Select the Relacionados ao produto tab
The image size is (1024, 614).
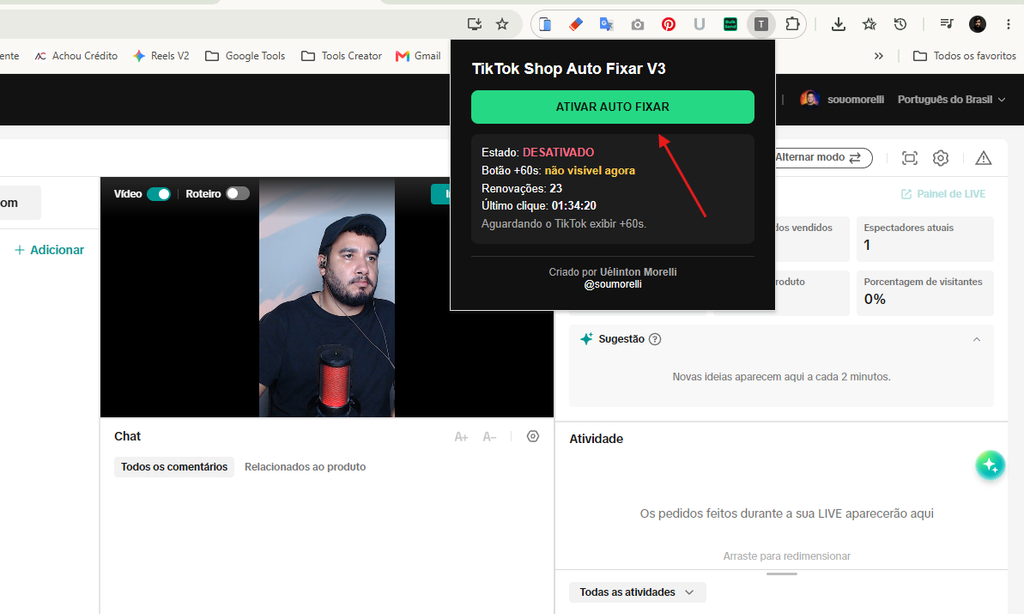point(305,466)
